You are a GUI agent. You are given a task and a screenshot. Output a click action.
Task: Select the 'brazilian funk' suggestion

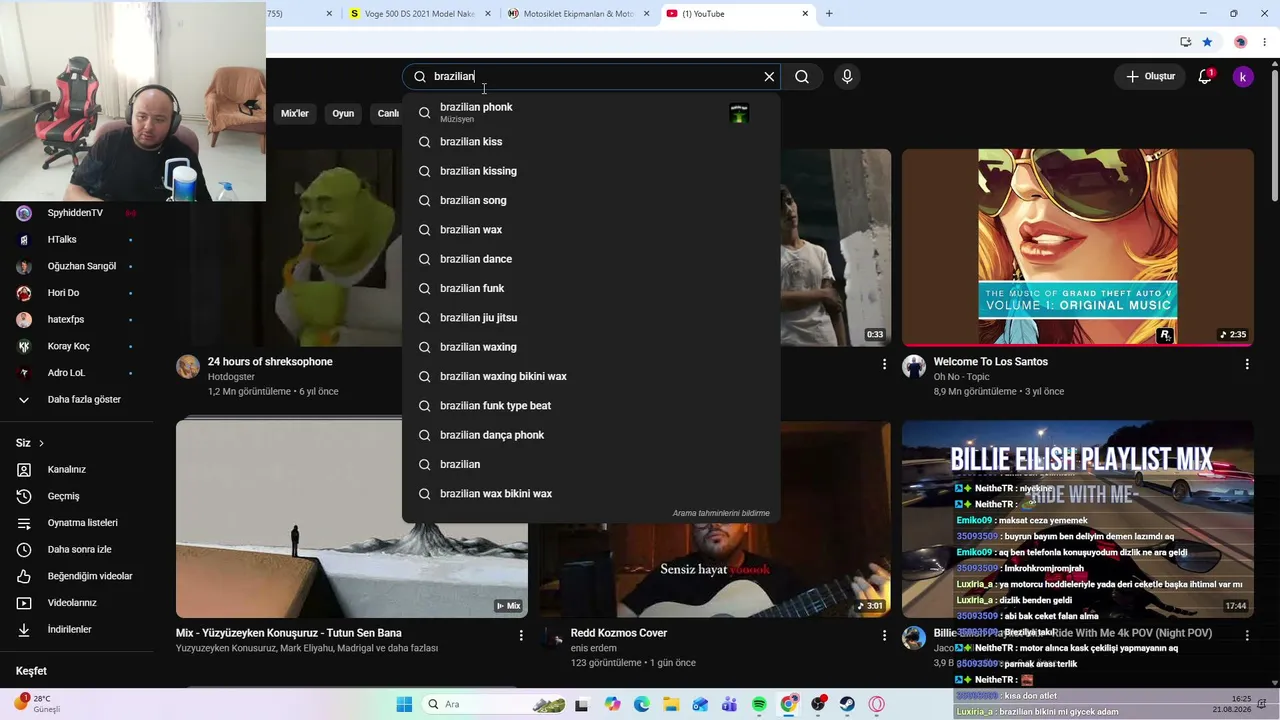coord(591,288)
